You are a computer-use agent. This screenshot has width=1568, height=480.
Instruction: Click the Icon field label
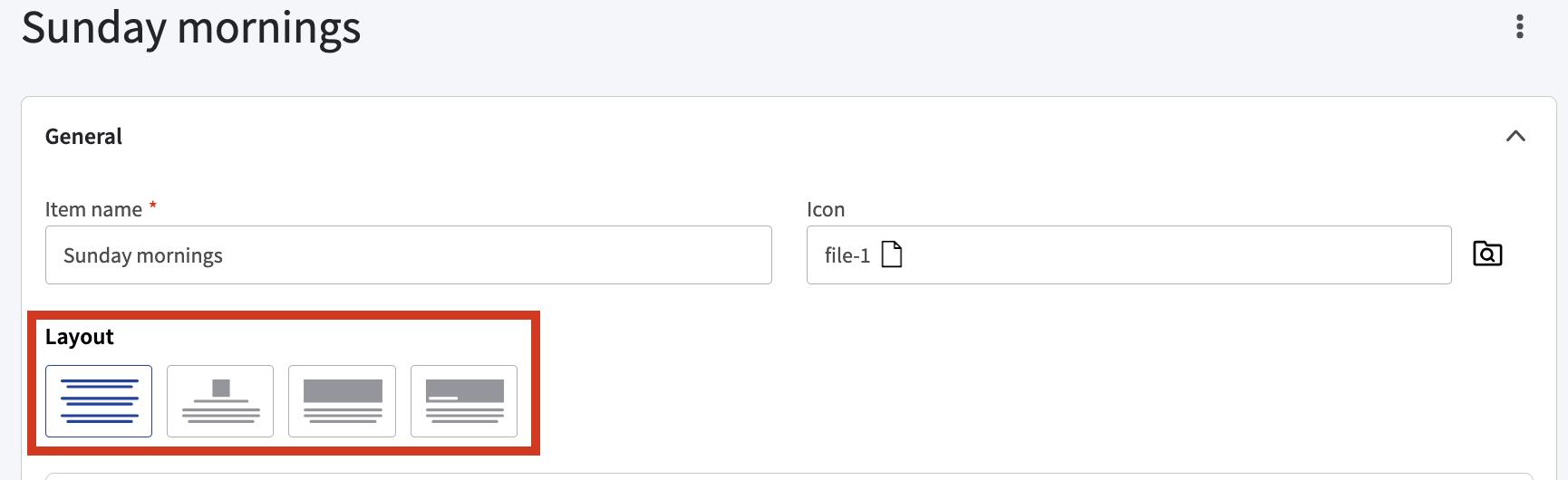(826, 209)
